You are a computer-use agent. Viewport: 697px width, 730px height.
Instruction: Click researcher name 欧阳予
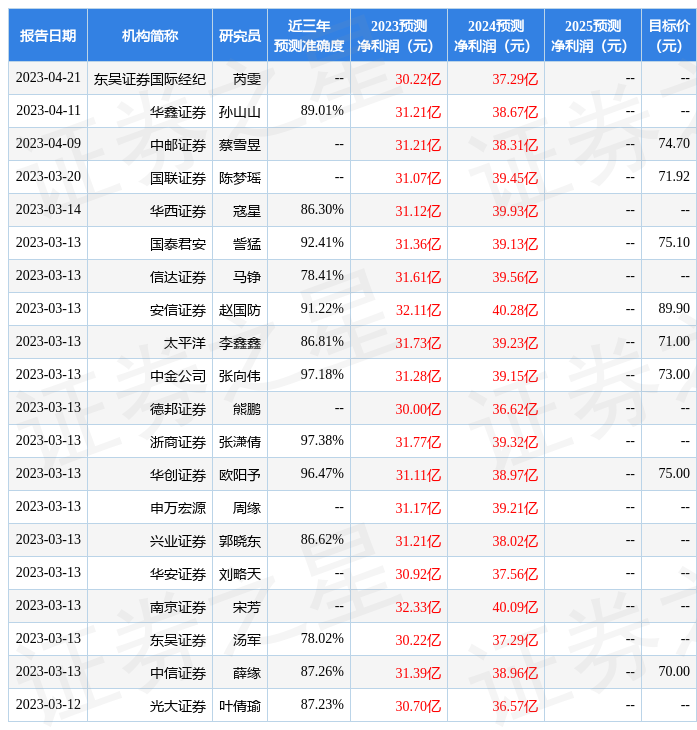click(240, 475)
